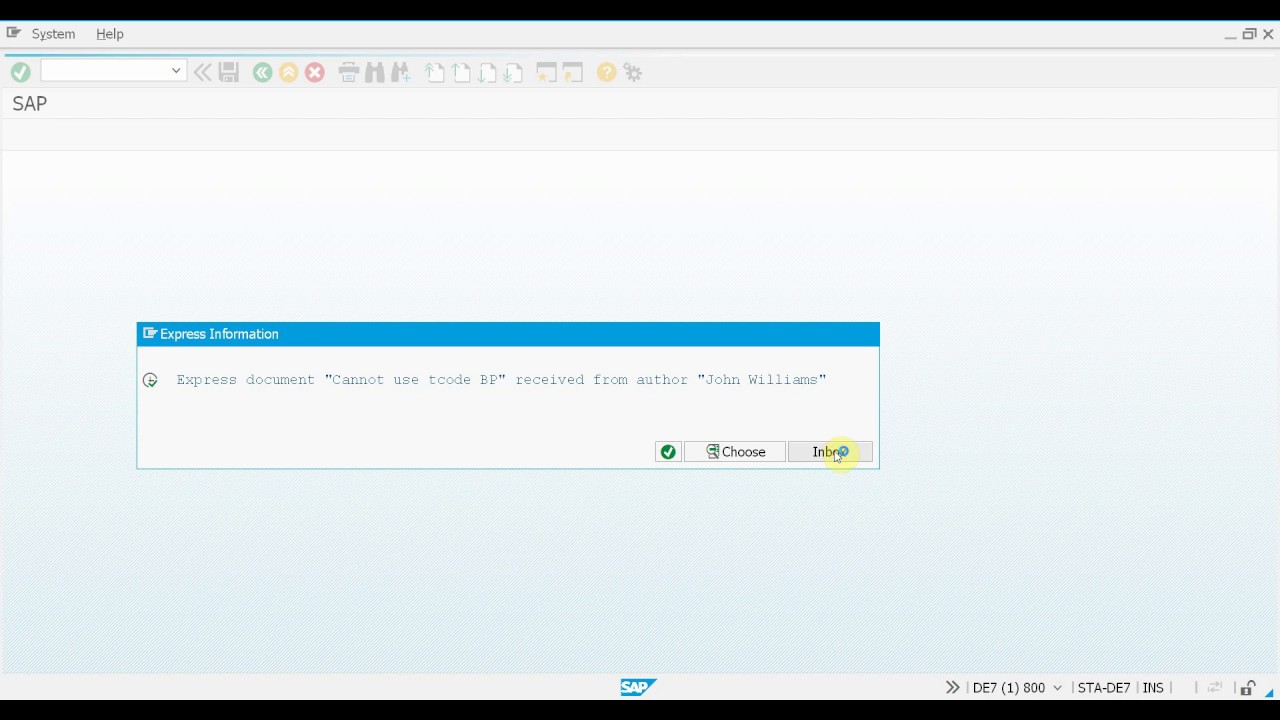Image resolution: width=1280 pixels, height=720 pixels.
Task: Open Help via question mark icon
Action: [606, 72]
